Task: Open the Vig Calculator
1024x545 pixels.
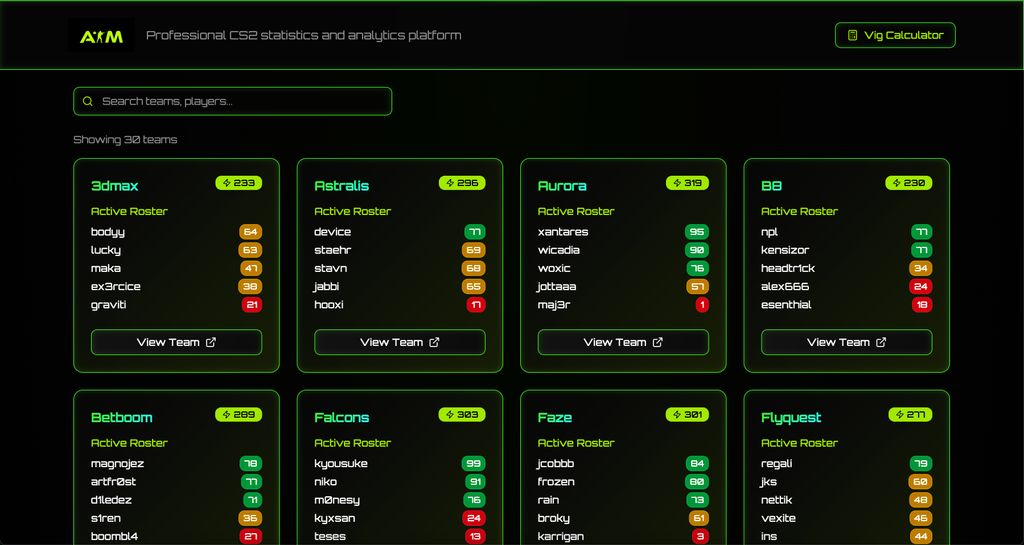Action: [895, 35]
